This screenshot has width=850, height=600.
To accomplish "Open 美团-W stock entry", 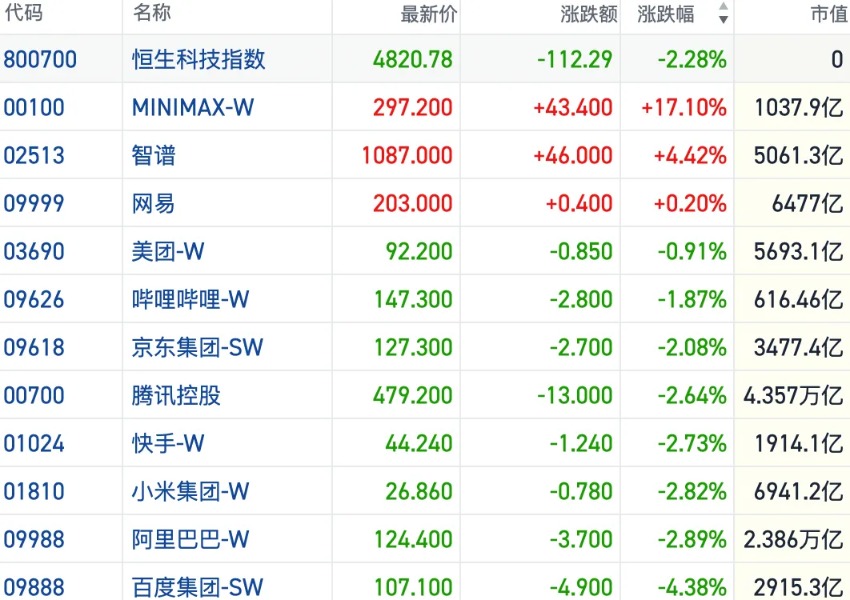I will point(425,251).
